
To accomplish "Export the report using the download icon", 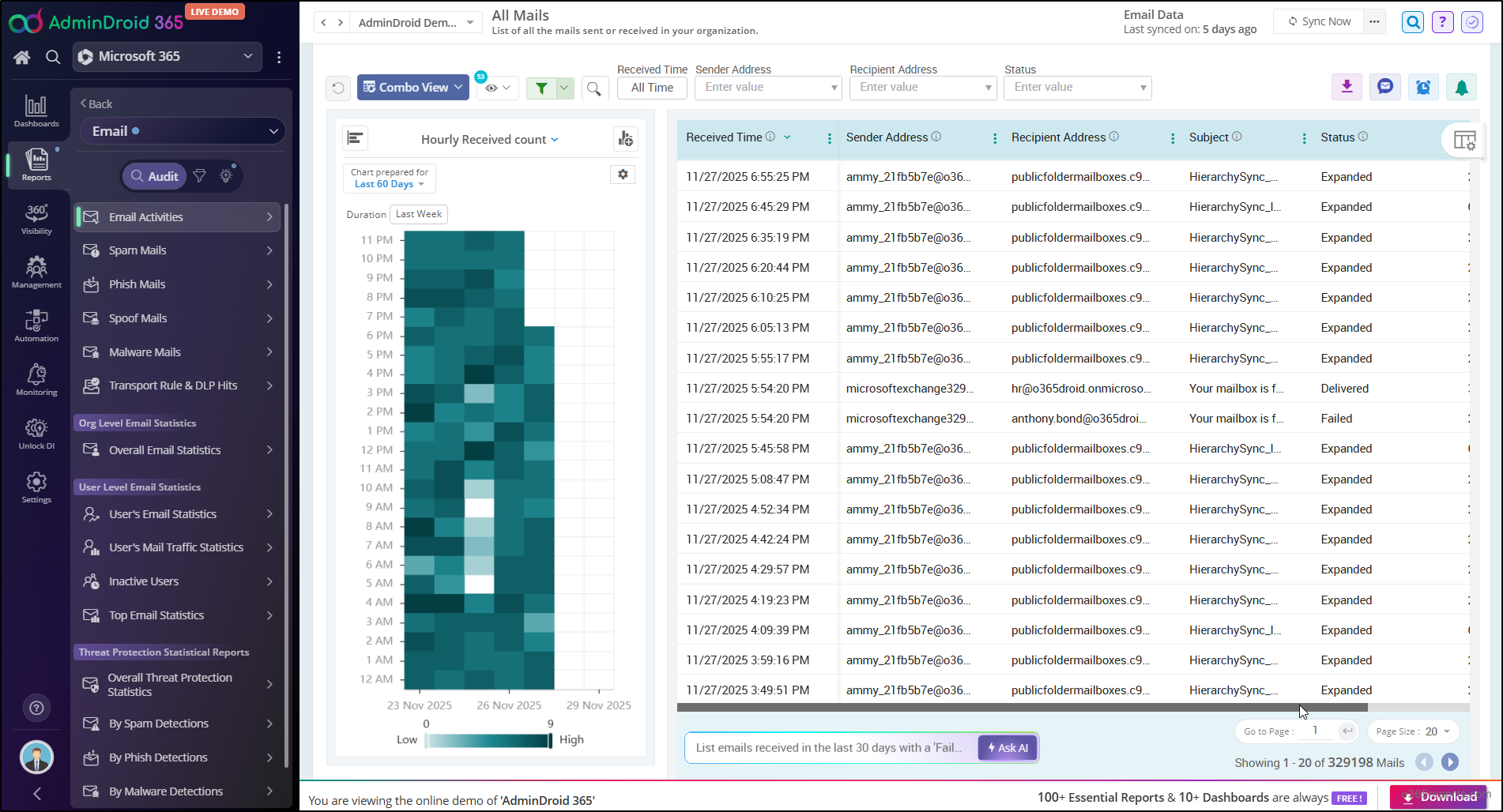I will [1347, 87].
